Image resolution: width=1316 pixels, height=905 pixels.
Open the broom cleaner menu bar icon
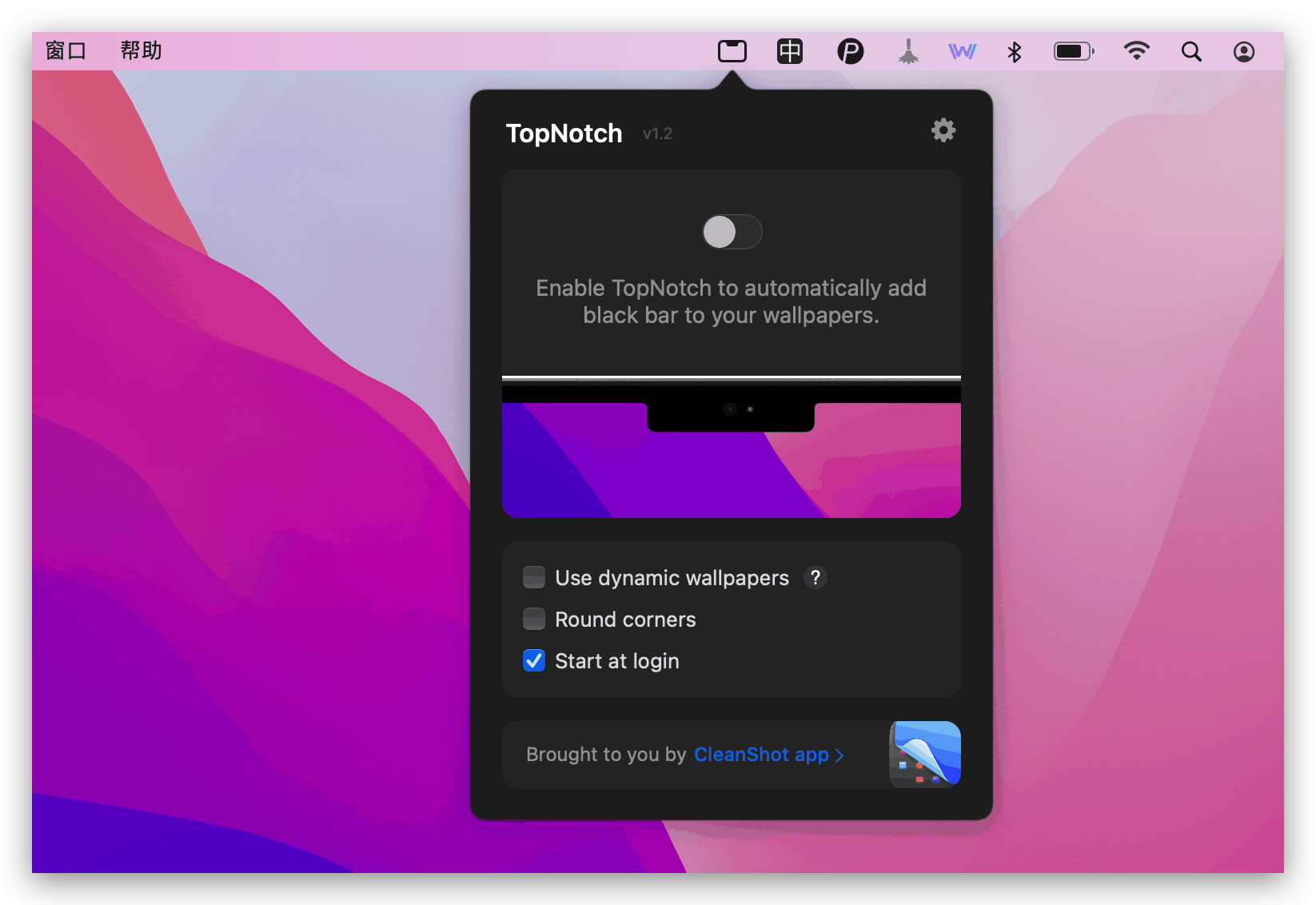pos(908,51)
